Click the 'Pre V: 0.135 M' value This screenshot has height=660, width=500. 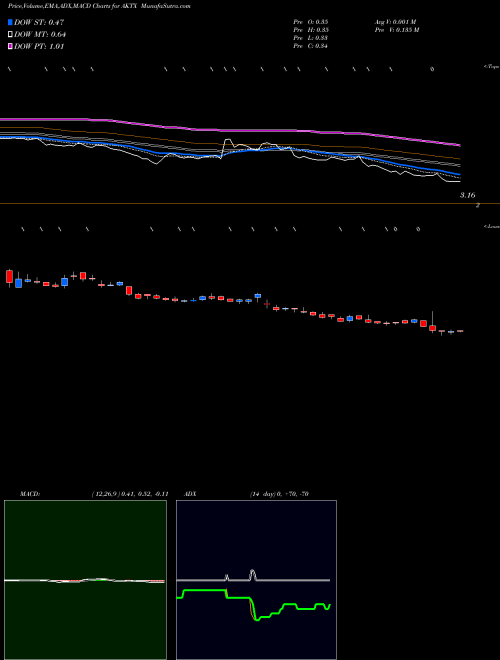[x=396, y=30]
